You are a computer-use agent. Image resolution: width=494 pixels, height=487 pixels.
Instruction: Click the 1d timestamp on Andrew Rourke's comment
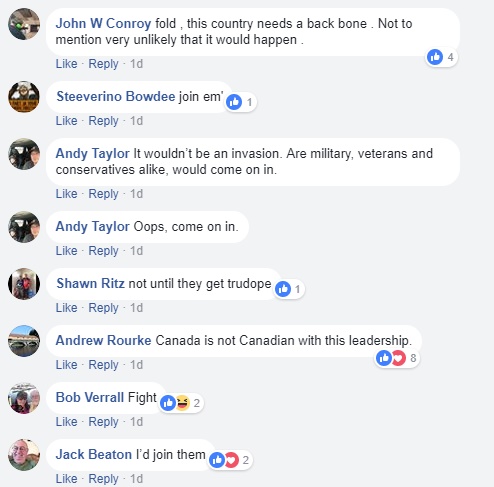coord(136,364)
